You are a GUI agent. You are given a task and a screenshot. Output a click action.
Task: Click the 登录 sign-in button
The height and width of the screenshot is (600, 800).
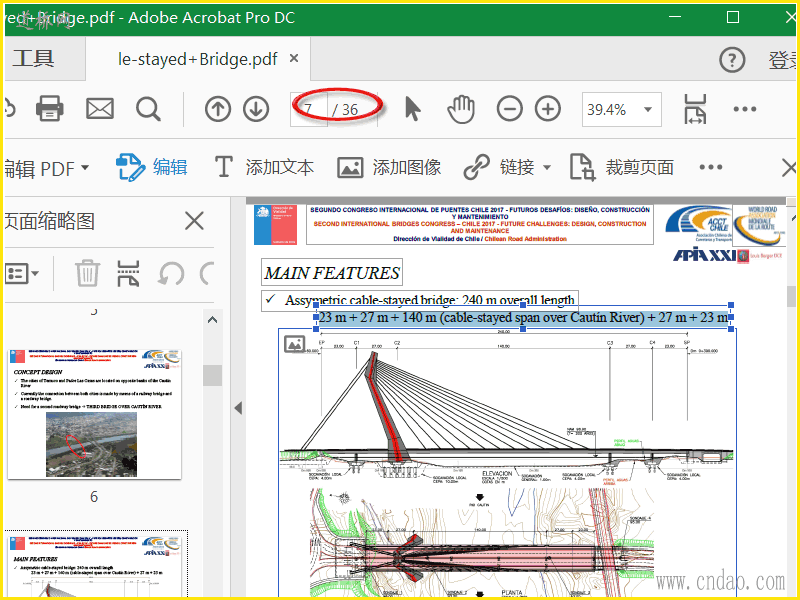coord(784,60)
